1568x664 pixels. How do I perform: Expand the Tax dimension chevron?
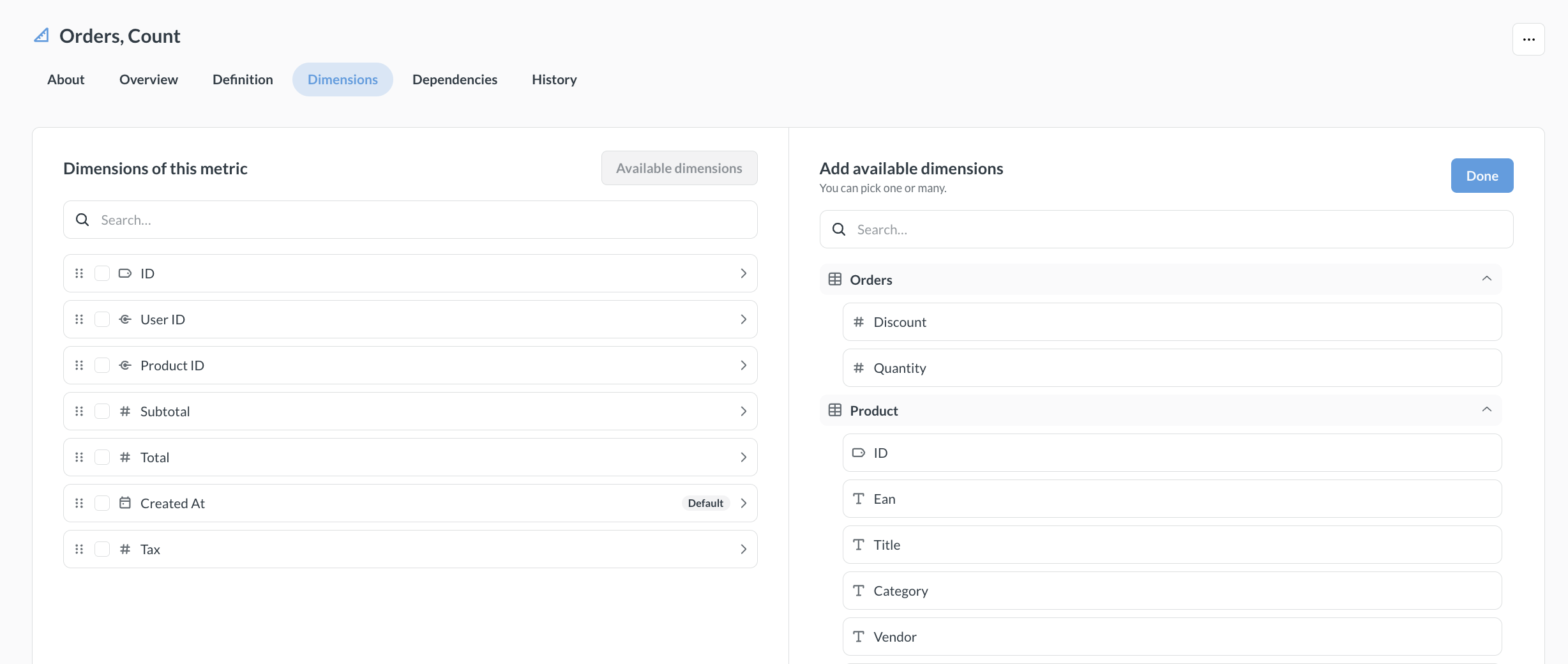pos(743,549)
